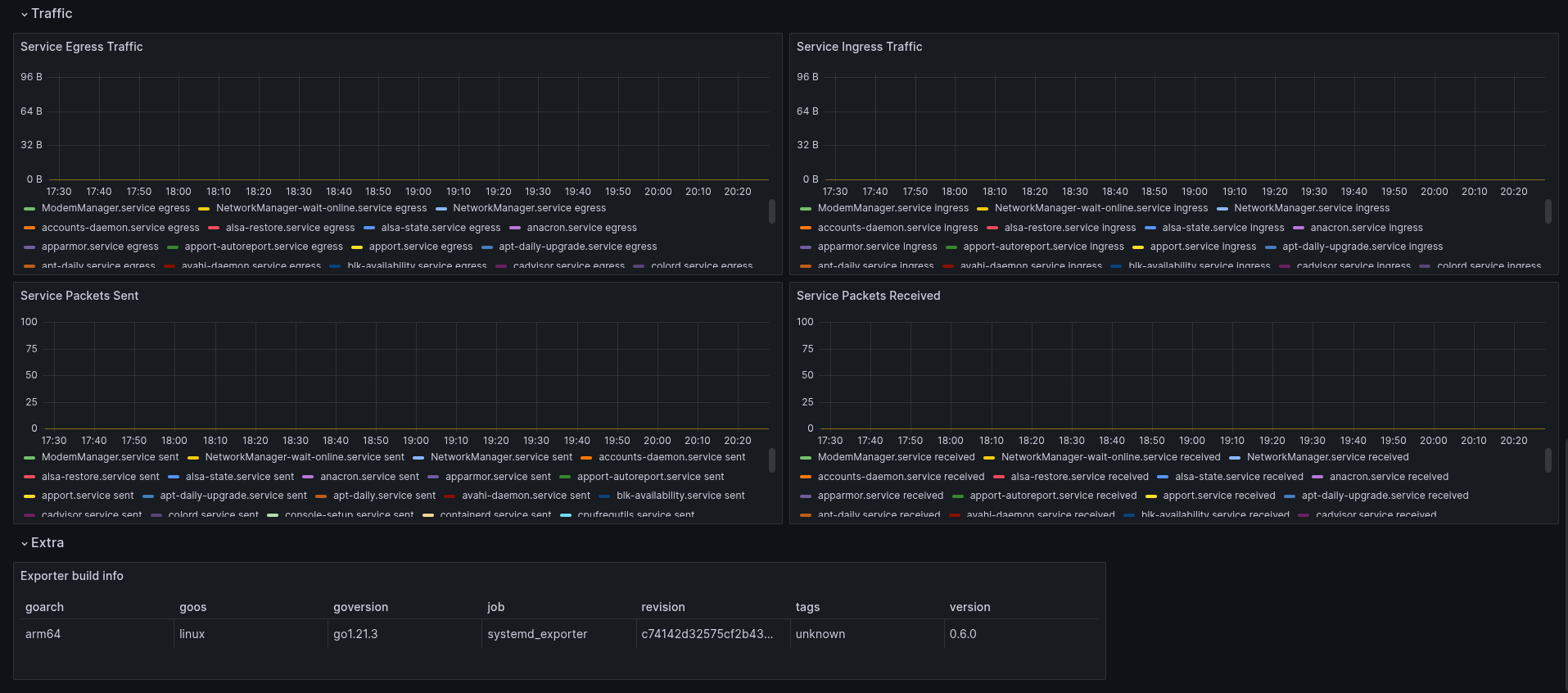The width and height of the screenshot is (1568, 693).
Task: Select the systemd_exporter job cell
Action: pyautogui.click(x=537, y=634)
